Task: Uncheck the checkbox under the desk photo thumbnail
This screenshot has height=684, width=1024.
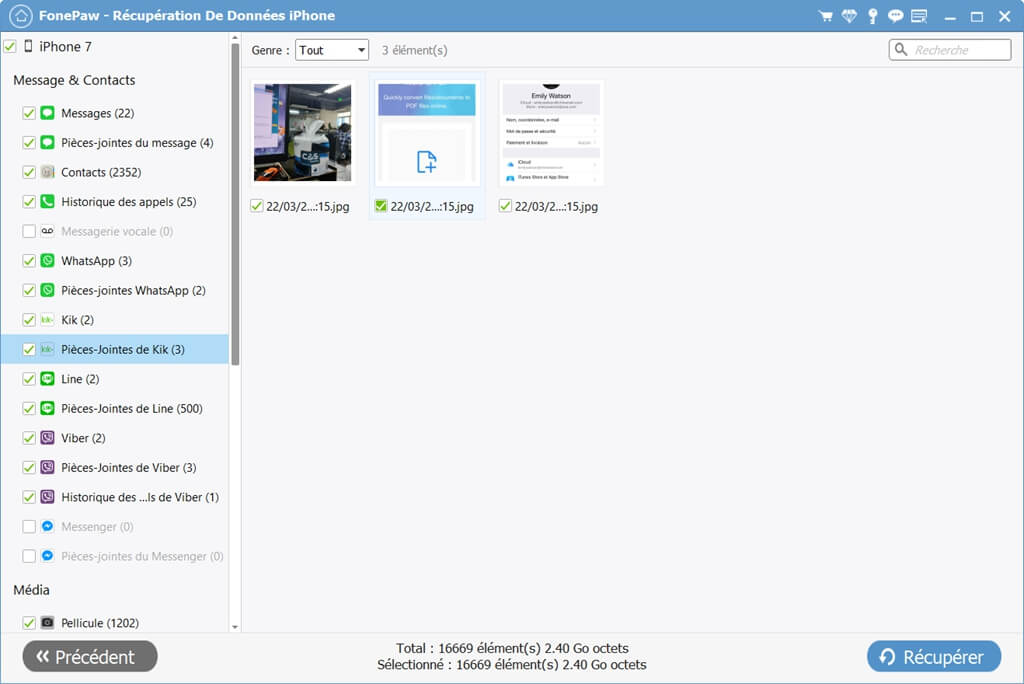Action: 257,206
